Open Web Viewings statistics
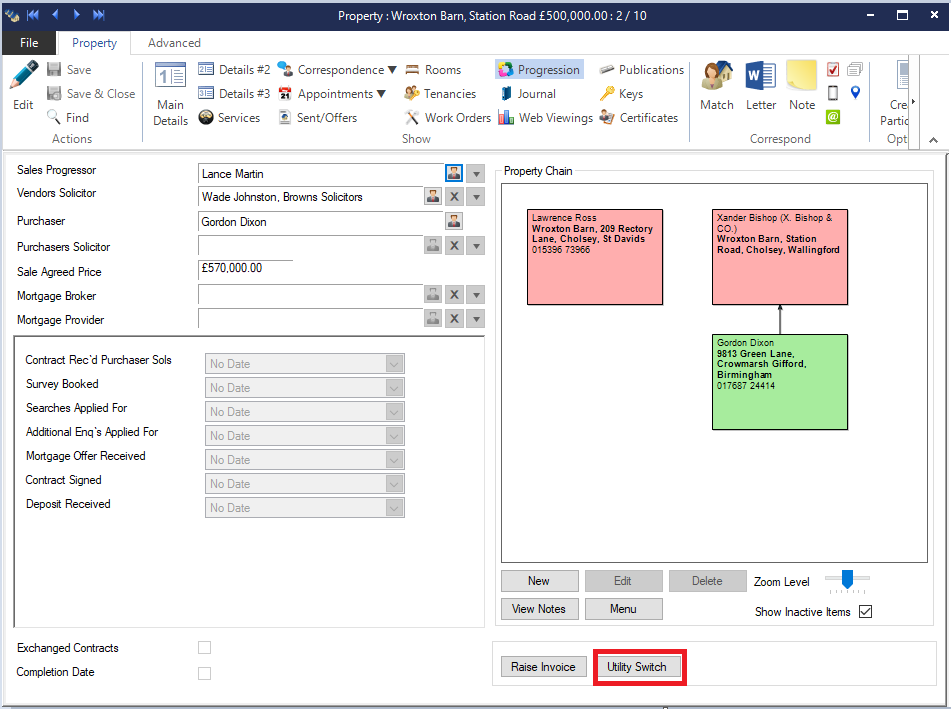 click(545, 118)
